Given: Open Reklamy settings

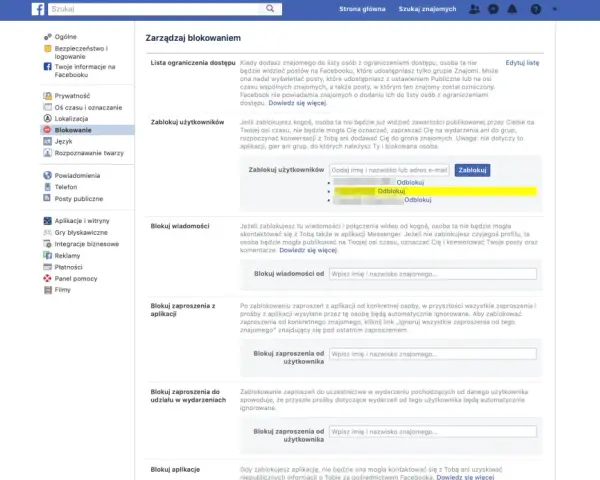Looking at the screenshot, I should 67,255.
